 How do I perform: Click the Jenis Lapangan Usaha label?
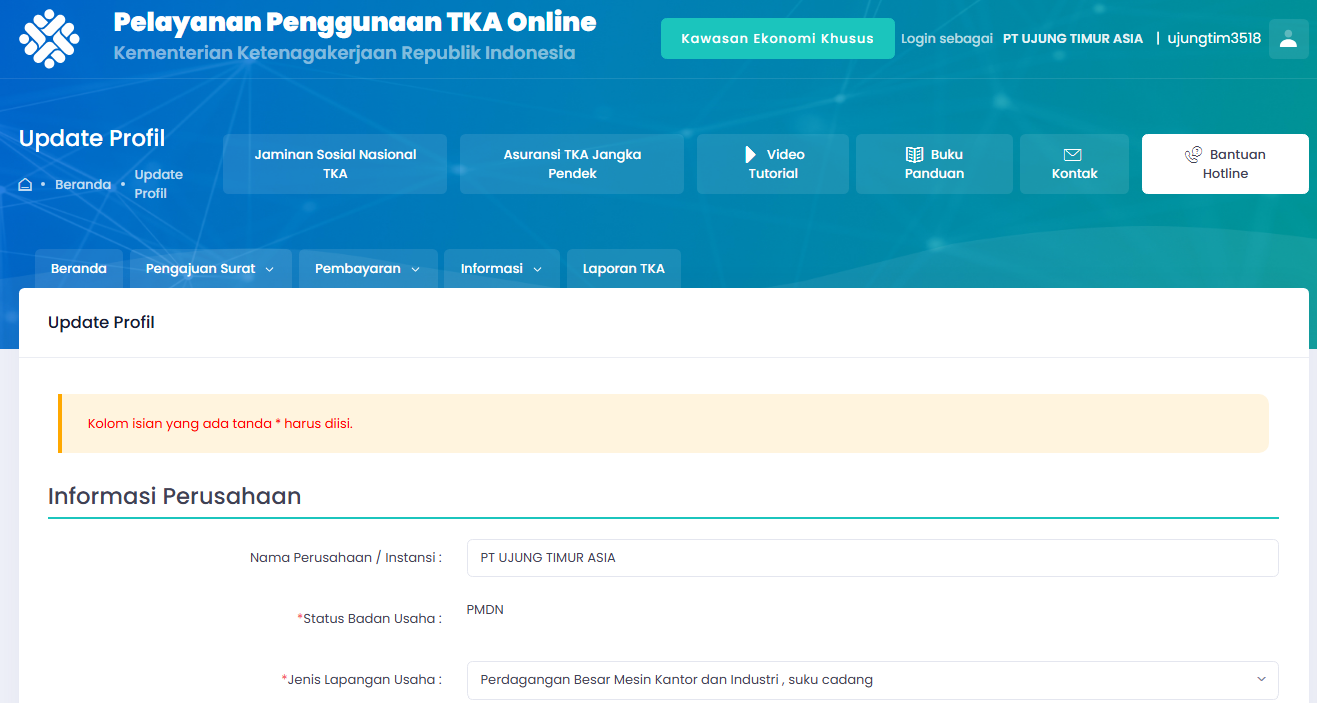[362, 680]
